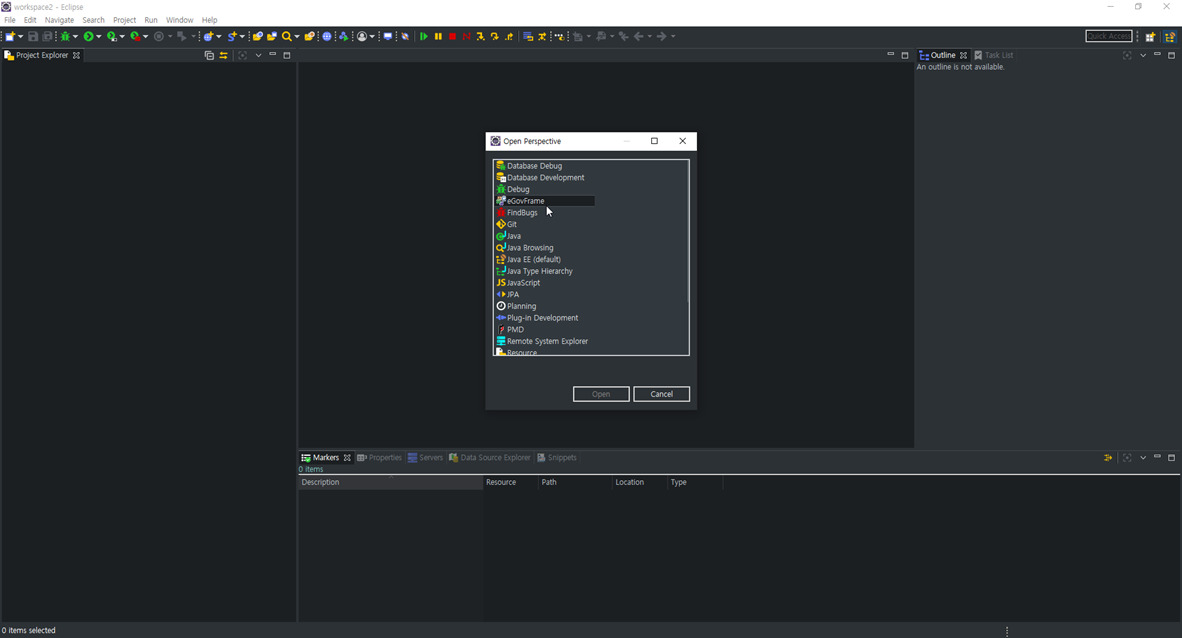This screenshot has height=638, width=1182.
Task: Click the Drop to Frame icon
Action: click(528, 36)
